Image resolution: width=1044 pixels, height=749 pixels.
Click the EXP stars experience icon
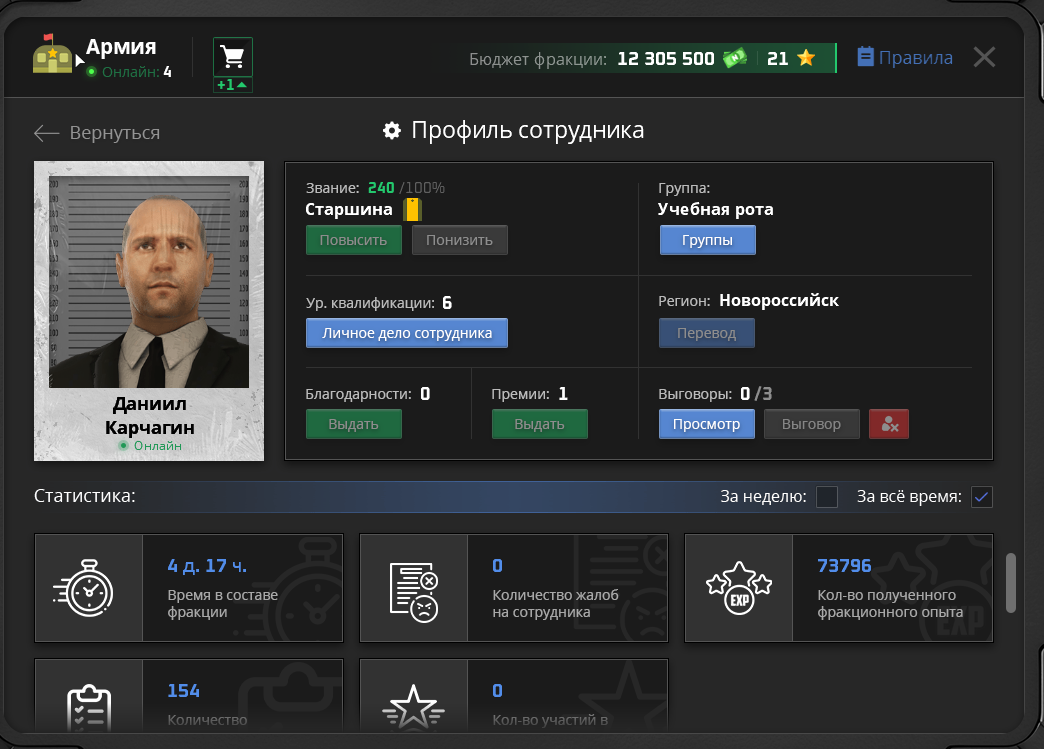(x=738, y=588)
